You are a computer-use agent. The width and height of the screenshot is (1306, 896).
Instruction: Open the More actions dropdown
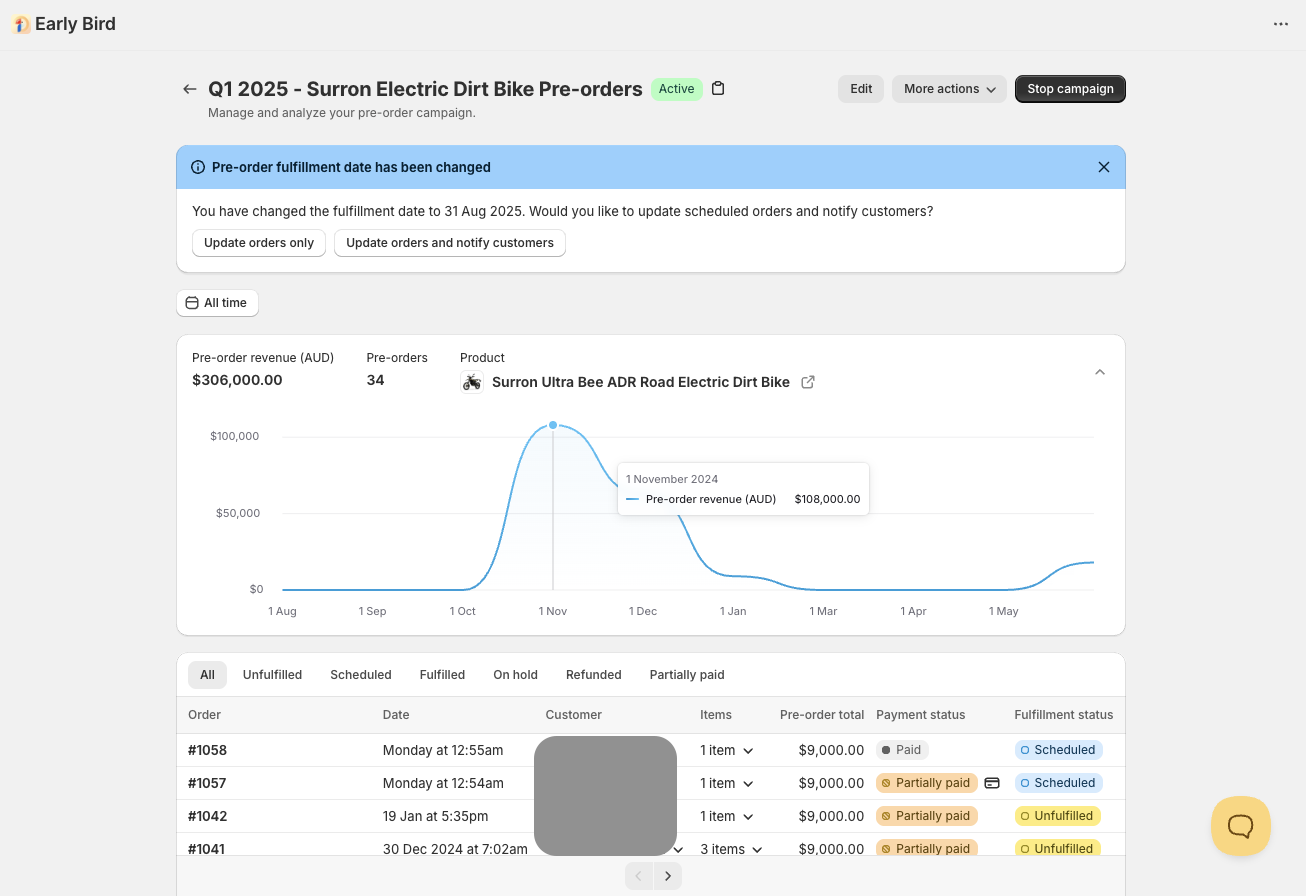point(949,89)
